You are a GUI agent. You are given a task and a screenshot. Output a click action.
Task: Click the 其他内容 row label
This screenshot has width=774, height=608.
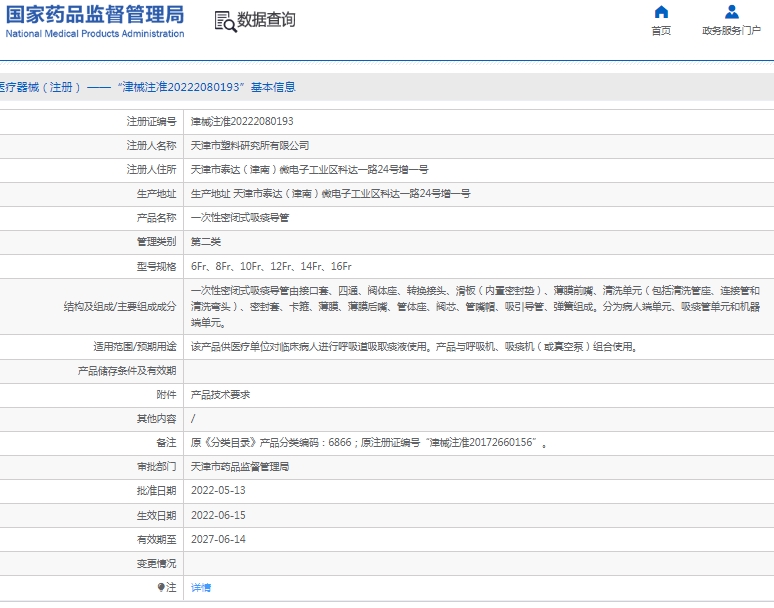point(156,419)
